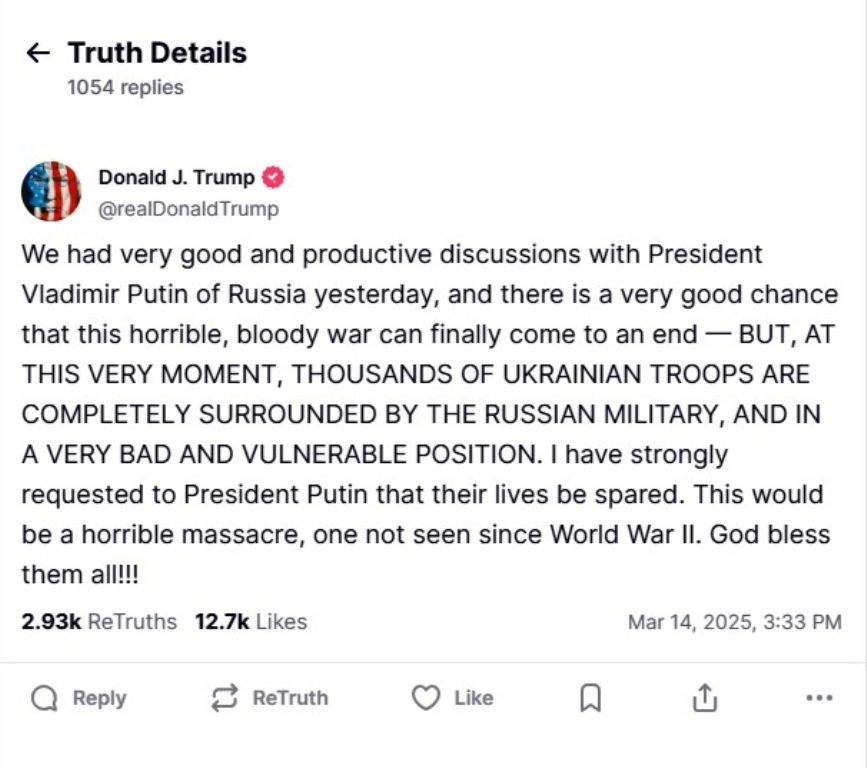Click the Donald J. Trump display name
This screenshot has width=867, height=768.
tap(176, 178)
